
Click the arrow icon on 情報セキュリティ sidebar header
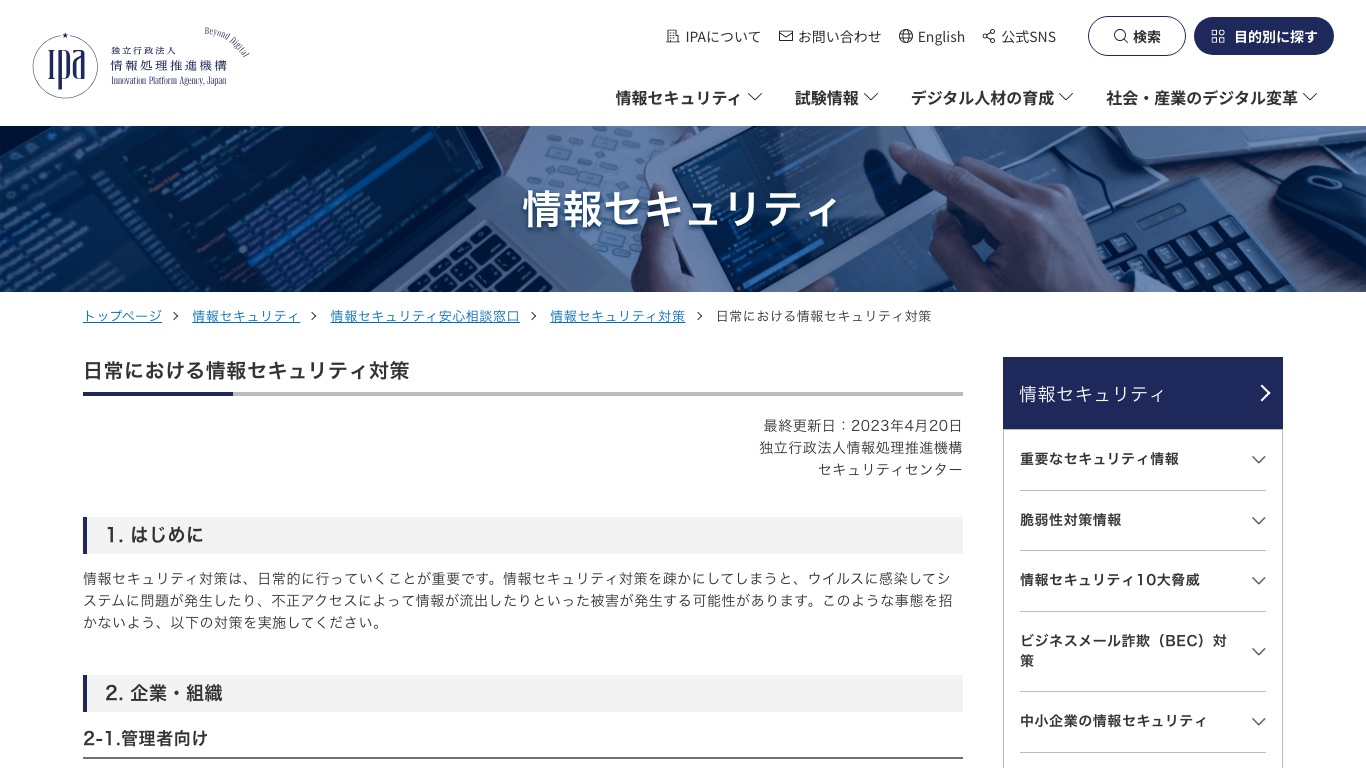point(1265,393)
